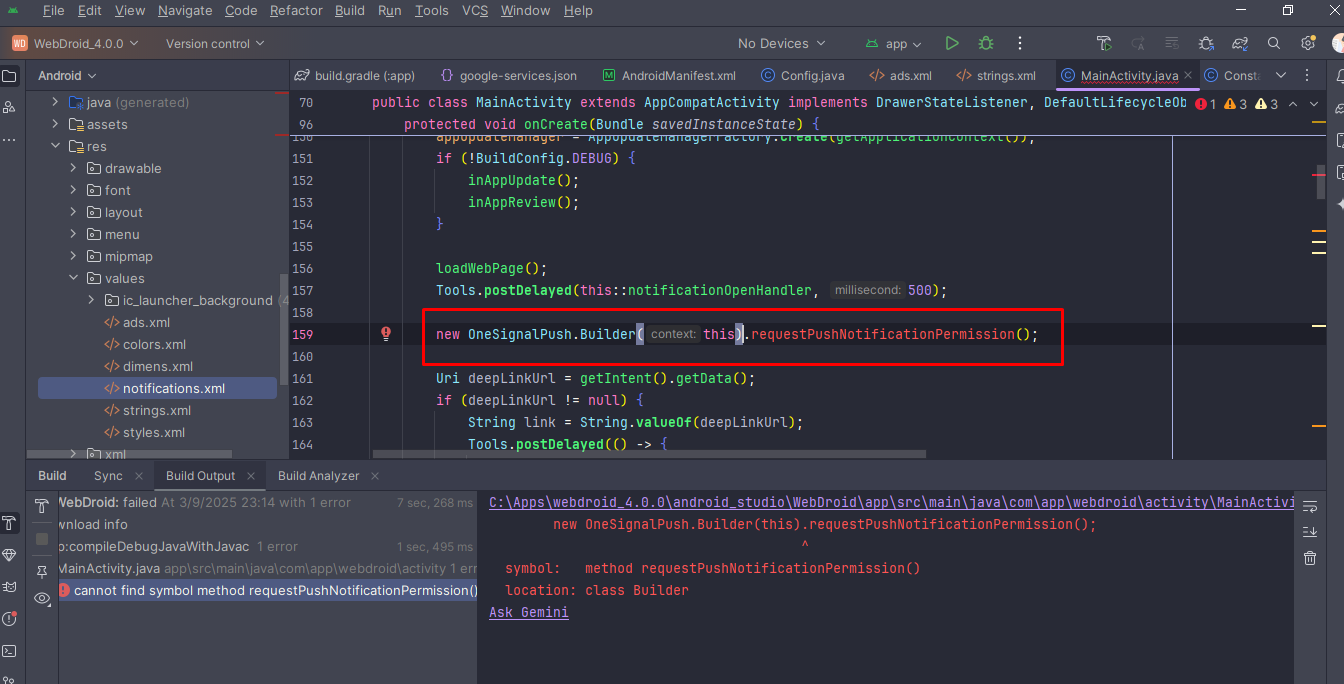
Task: Open the Problems tool window icon
Action: (10, 619)
